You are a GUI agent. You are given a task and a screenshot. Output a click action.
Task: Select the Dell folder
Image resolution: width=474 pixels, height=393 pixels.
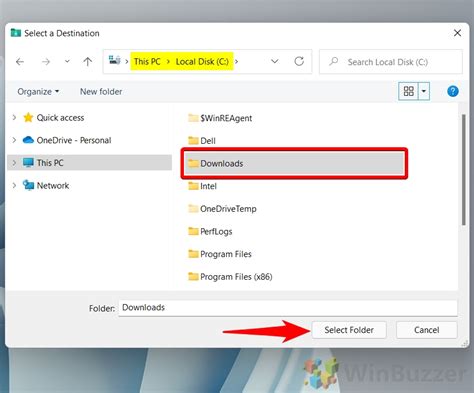point(202,141)
